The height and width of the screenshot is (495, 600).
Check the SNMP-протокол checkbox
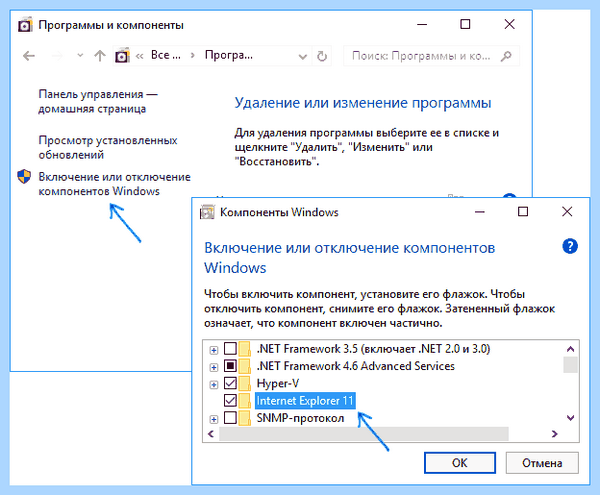[230, 418]
